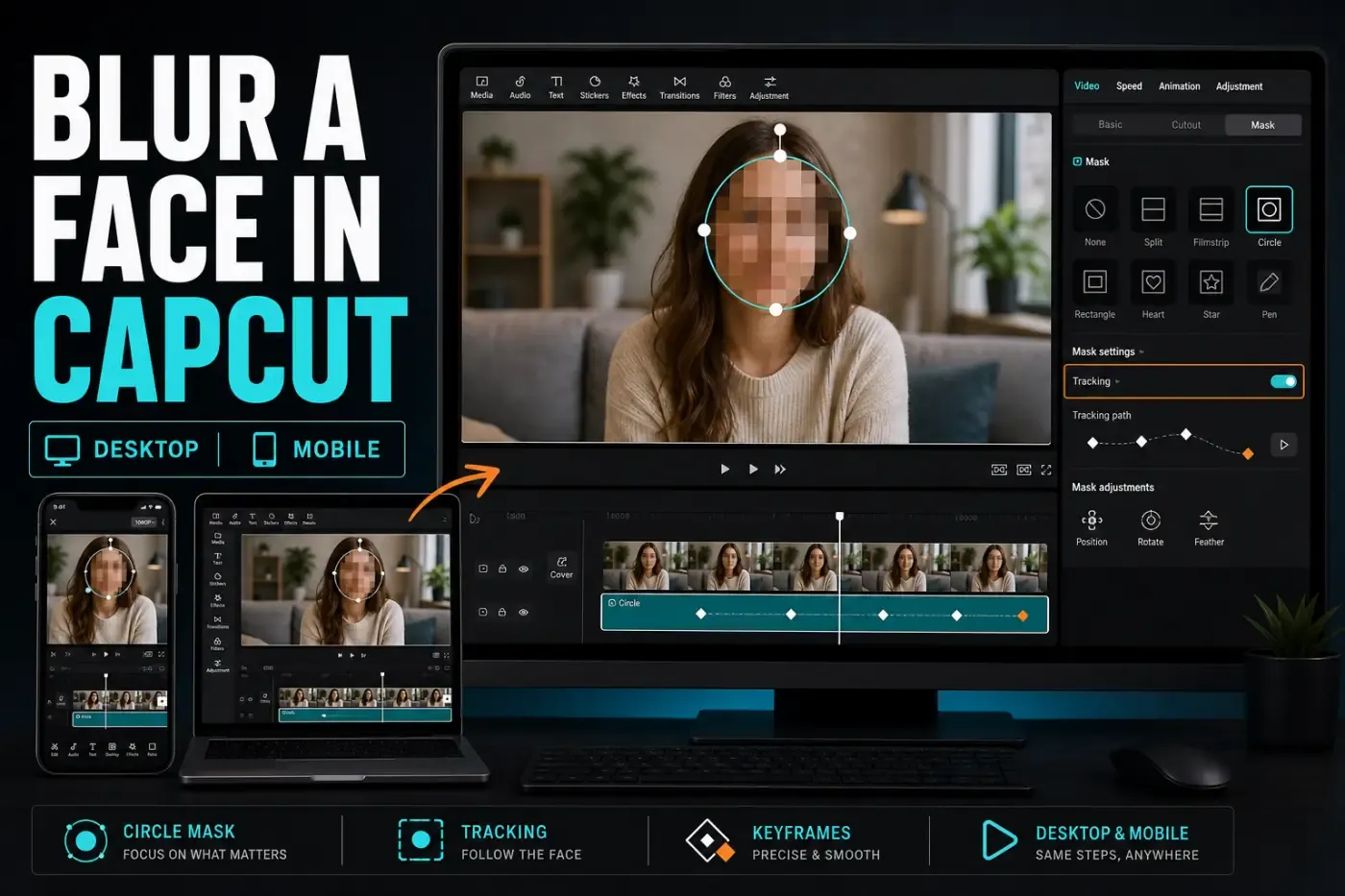Hide the Circle mask track with its eye icon

pyautogui.click(x=524, y=612)
